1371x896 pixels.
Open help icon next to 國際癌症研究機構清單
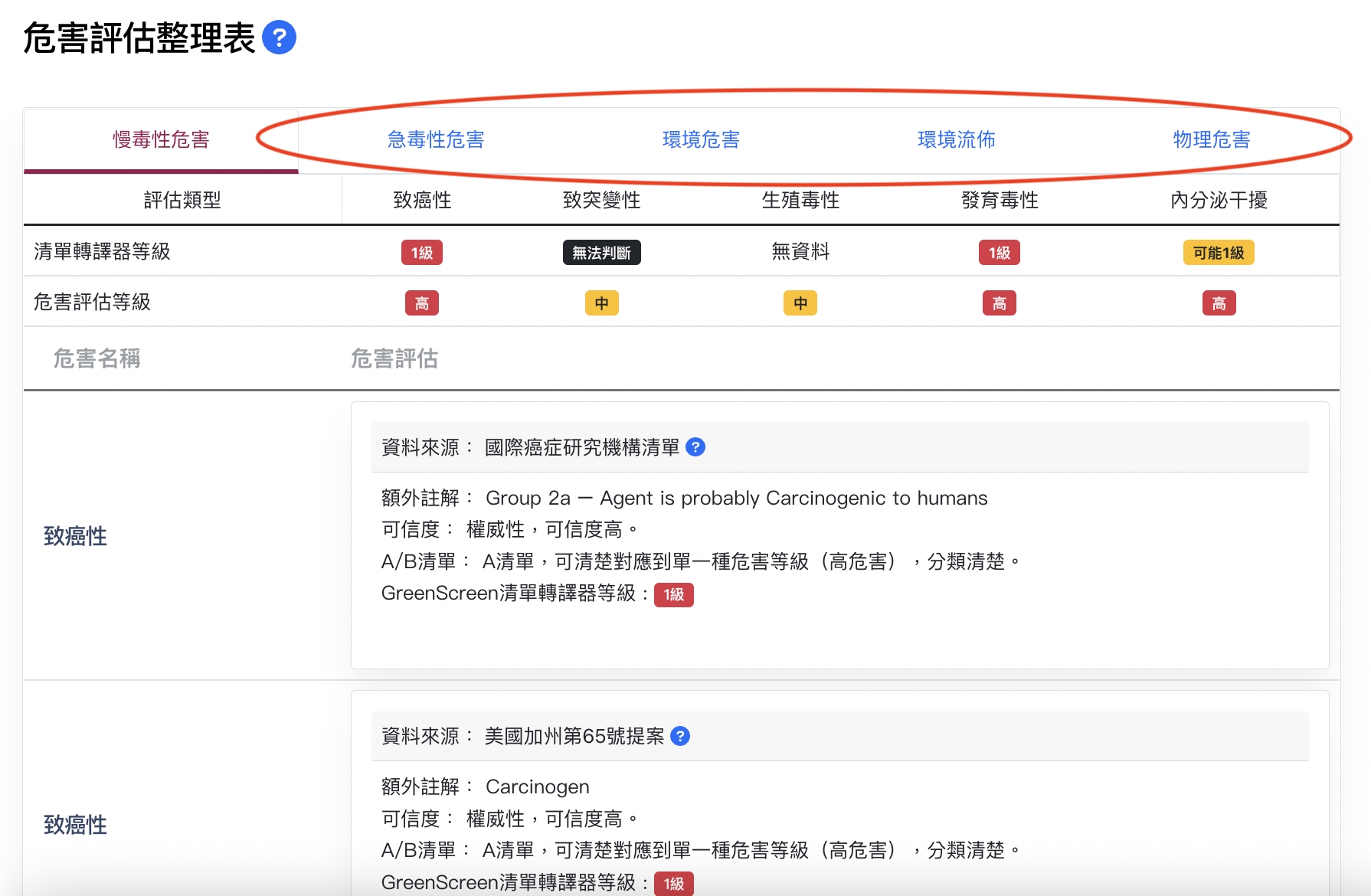pos(695,447)
